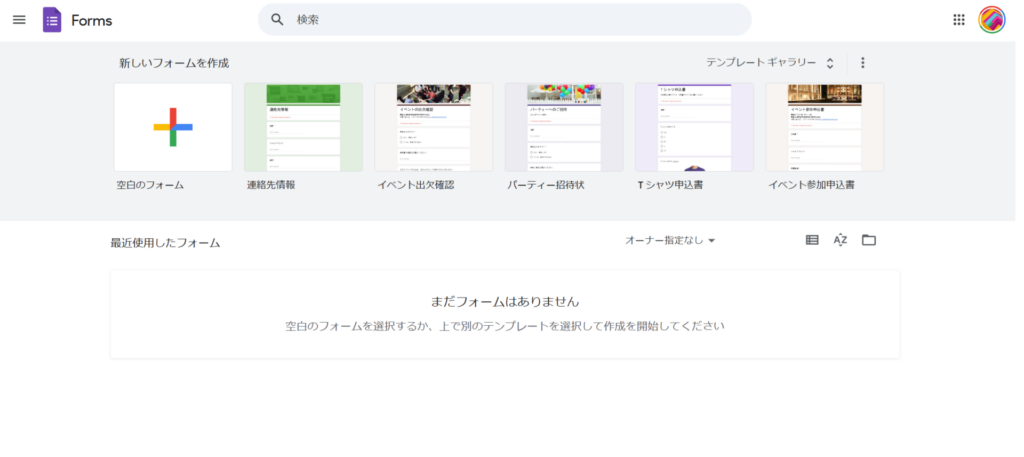Choose the イベント出欠確認 template

tap(433, 127)
